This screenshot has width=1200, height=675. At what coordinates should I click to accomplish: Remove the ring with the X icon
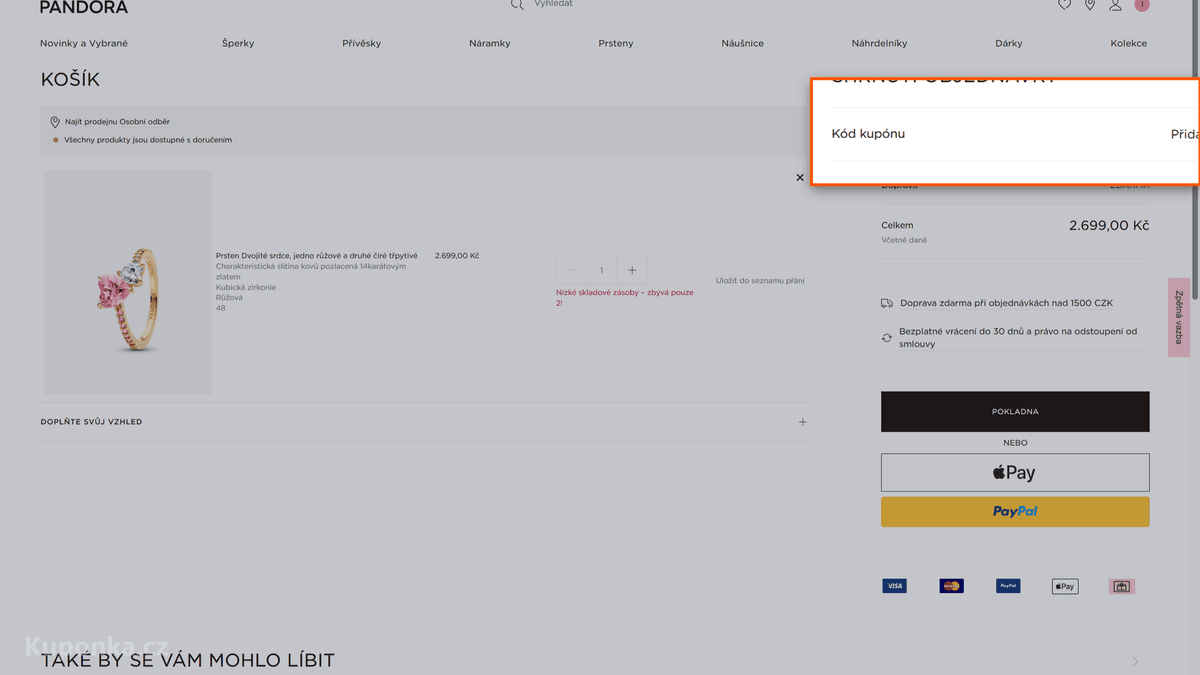click(x=800, y=177)
